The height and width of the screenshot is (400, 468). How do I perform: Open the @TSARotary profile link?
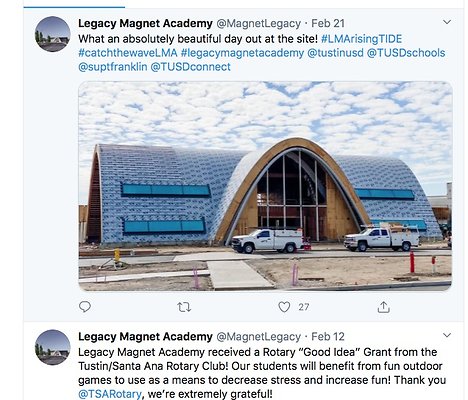click(x=110, y=394)
